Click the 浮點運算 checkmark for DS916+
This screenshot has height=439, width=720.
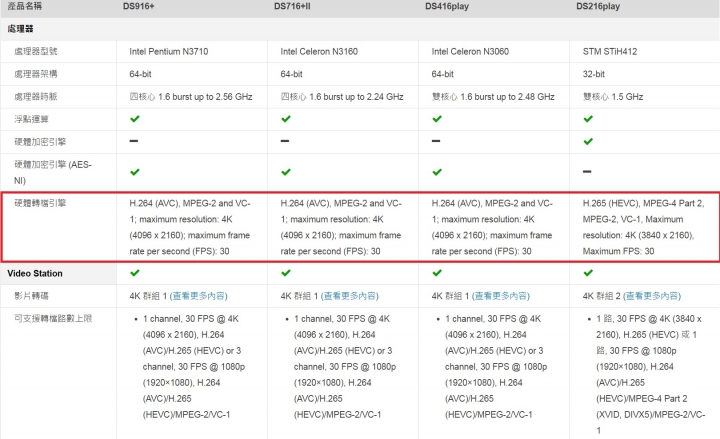pyautogui.click(x=135, y=119)
